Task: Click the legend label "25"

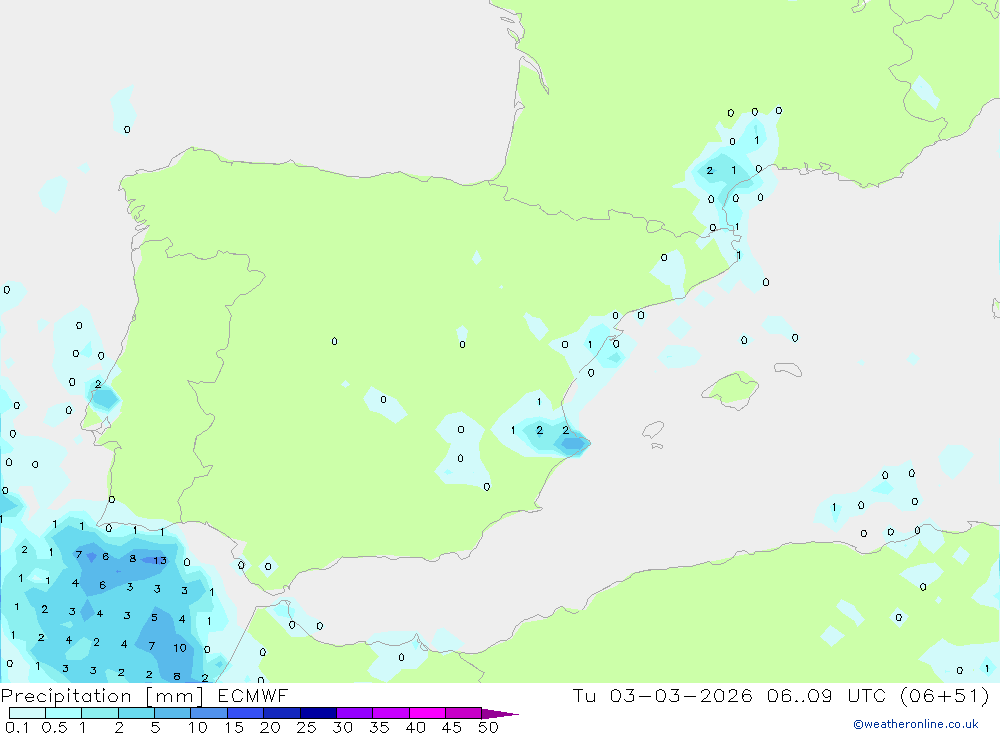Action: 306,727
